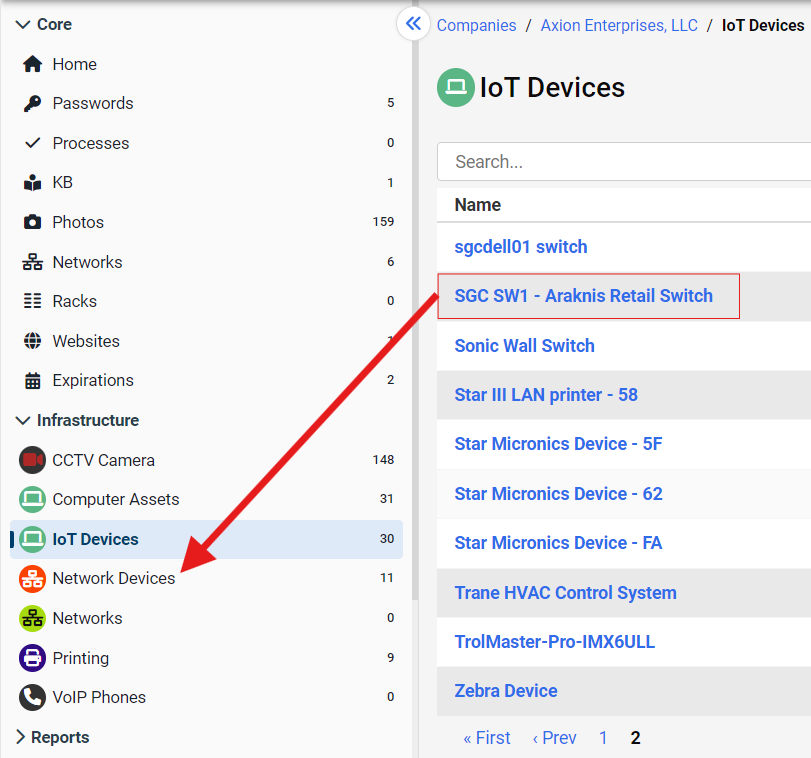Click the Passwords key icon
Image resolution: width=811 pixels, height=758 pixels.
33,103
